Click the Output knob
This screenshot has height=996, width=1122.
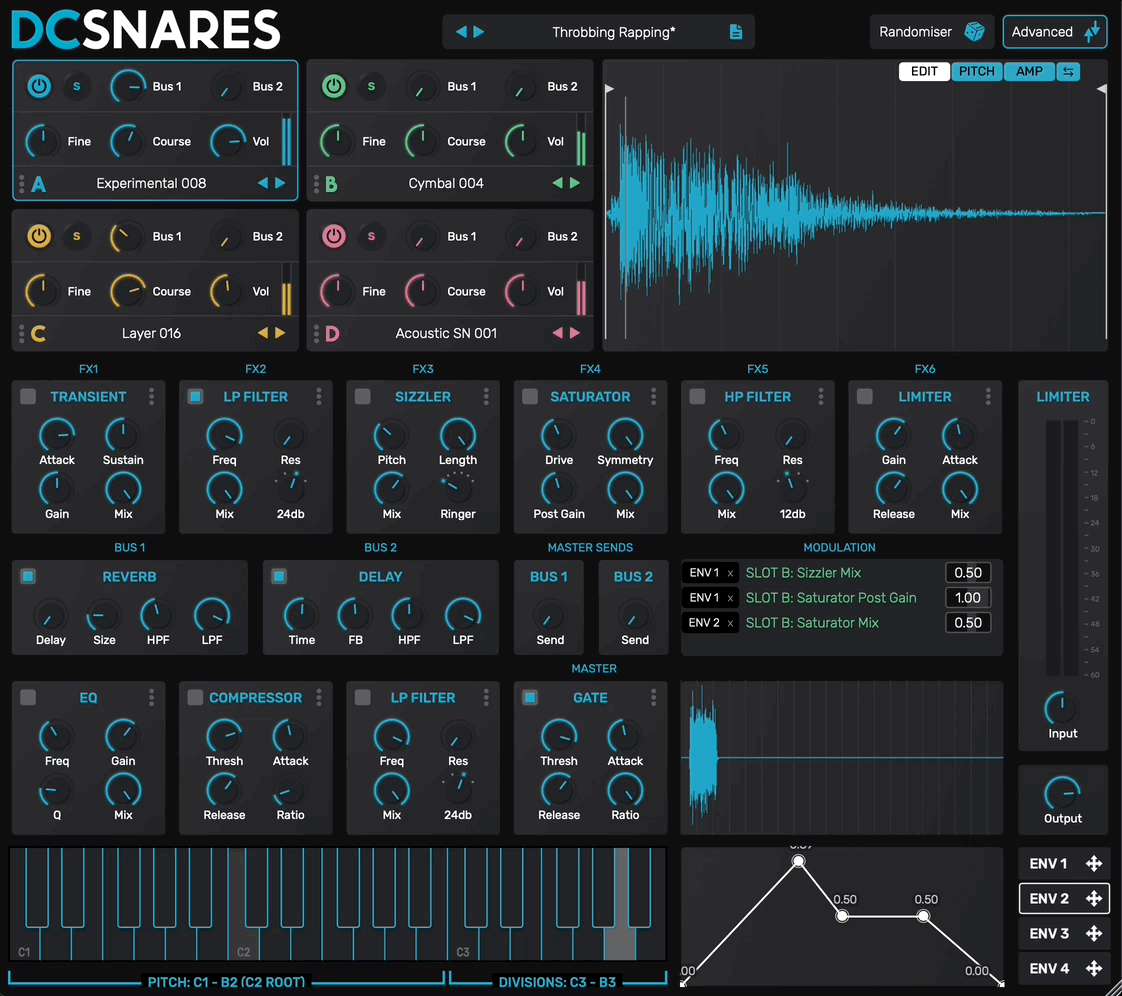point(1062,792)
